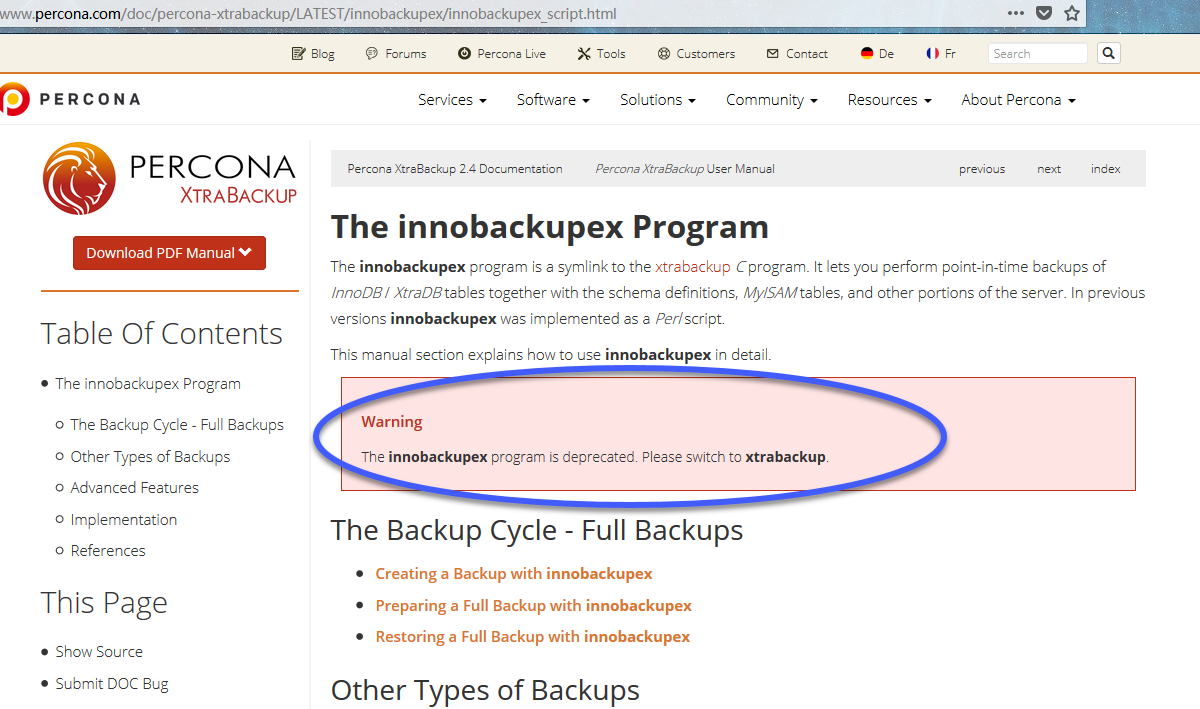This screenshot has height=709, width=1200.
Task: Open the Contact link
Action: pyautogui.click(x=797, y=54)
